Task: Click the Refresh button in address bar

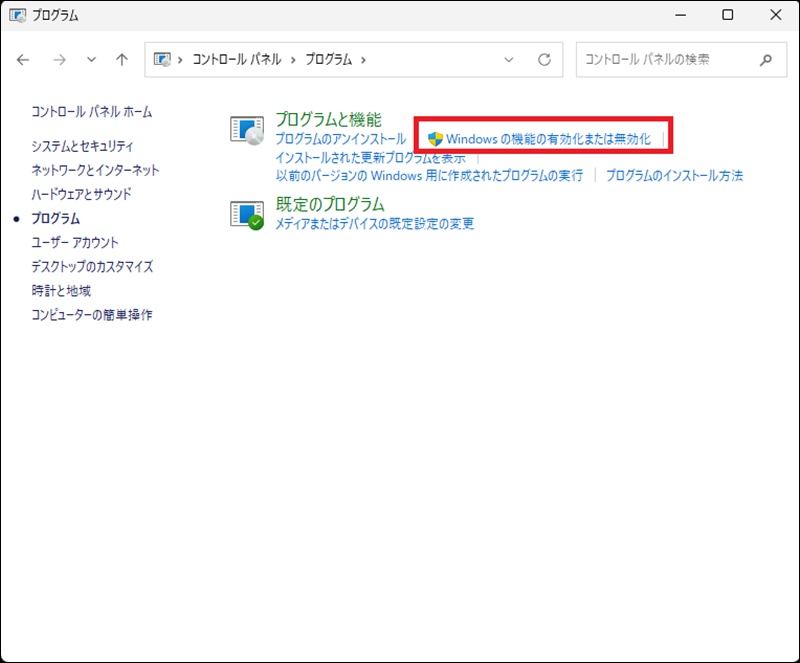Action: pyautogui.click(x=544, y=60)
